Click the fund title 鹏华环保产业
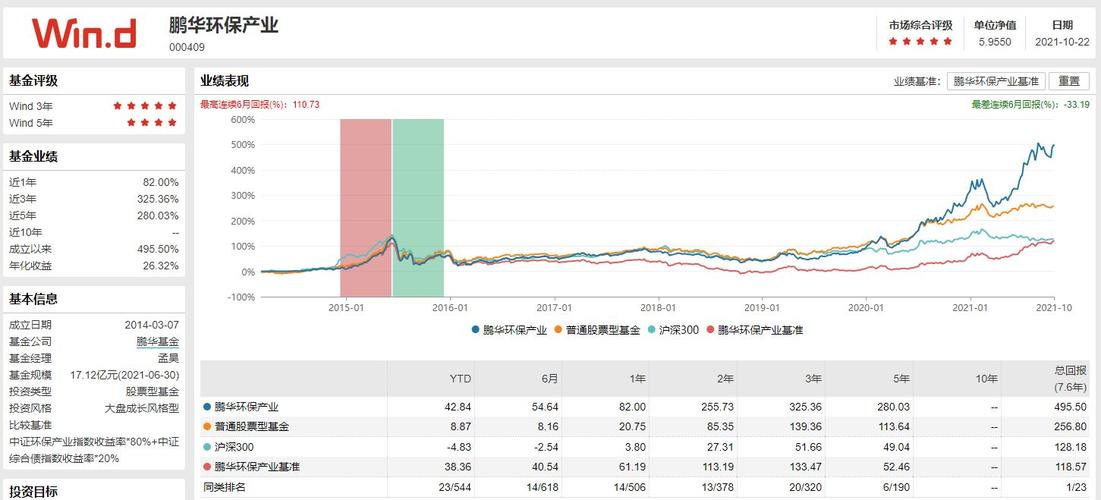This screenshot has height=500, width=1101. tap(223, 25)
